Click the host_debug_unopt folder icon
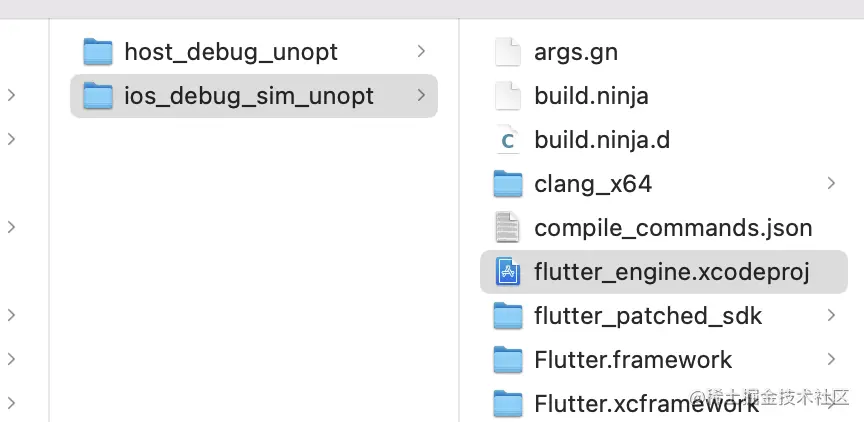864x422 pixels. point(98,51)
